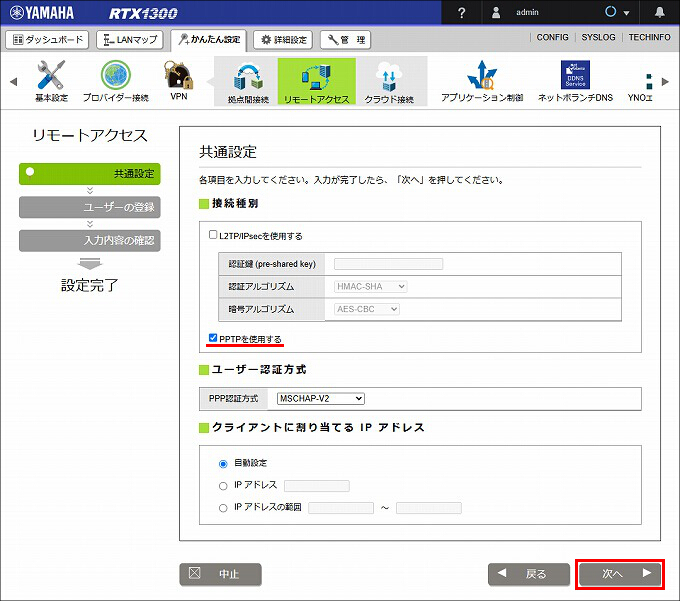
Task: Click the ユーザー認証方式 section heading
Action: (x=259, y=370)
